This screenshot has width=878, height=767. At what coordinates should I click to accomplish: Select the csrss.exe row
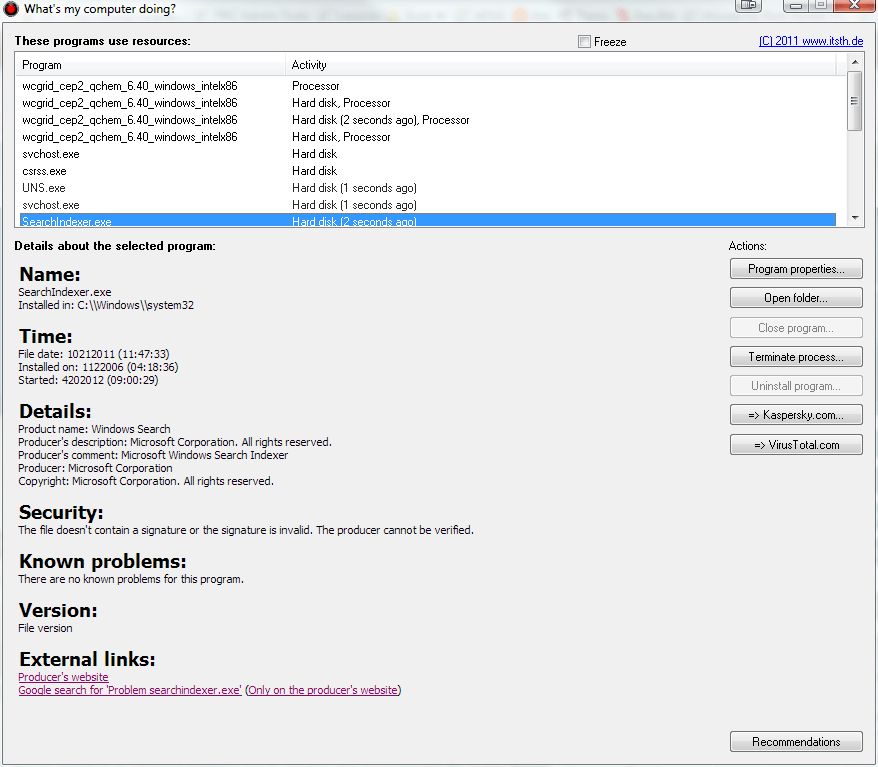tap(44, 171)
